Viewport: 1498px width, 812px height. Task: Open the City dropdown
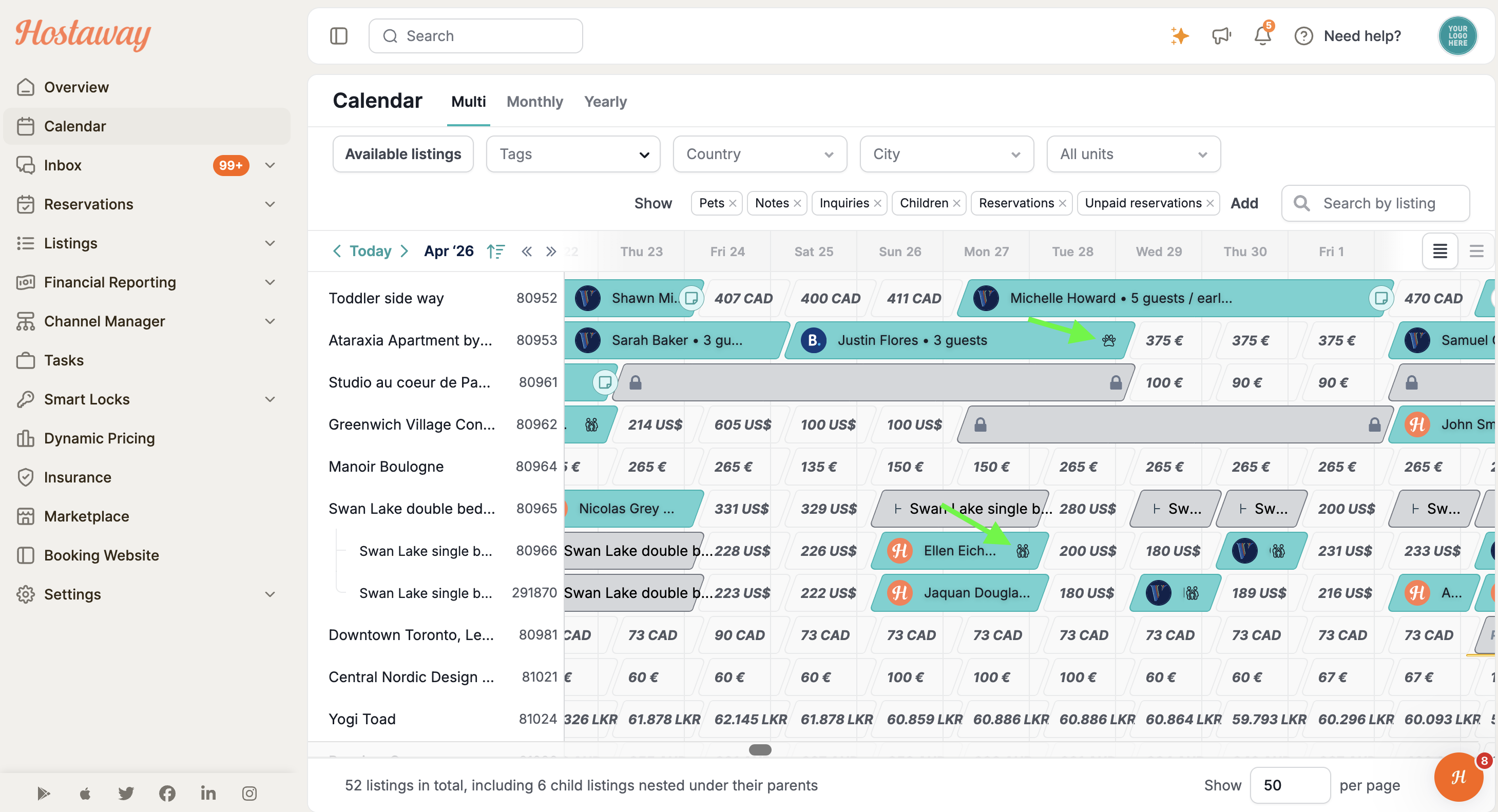click(x=946, y=154)
